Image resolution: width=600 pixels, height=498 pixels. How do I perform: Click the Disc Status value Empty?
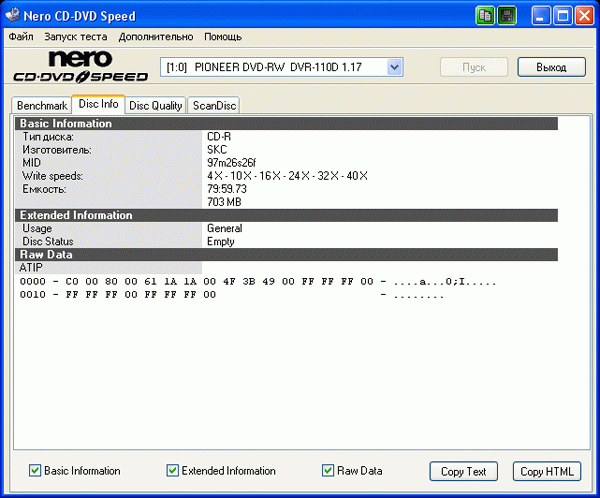pos(221,242)
